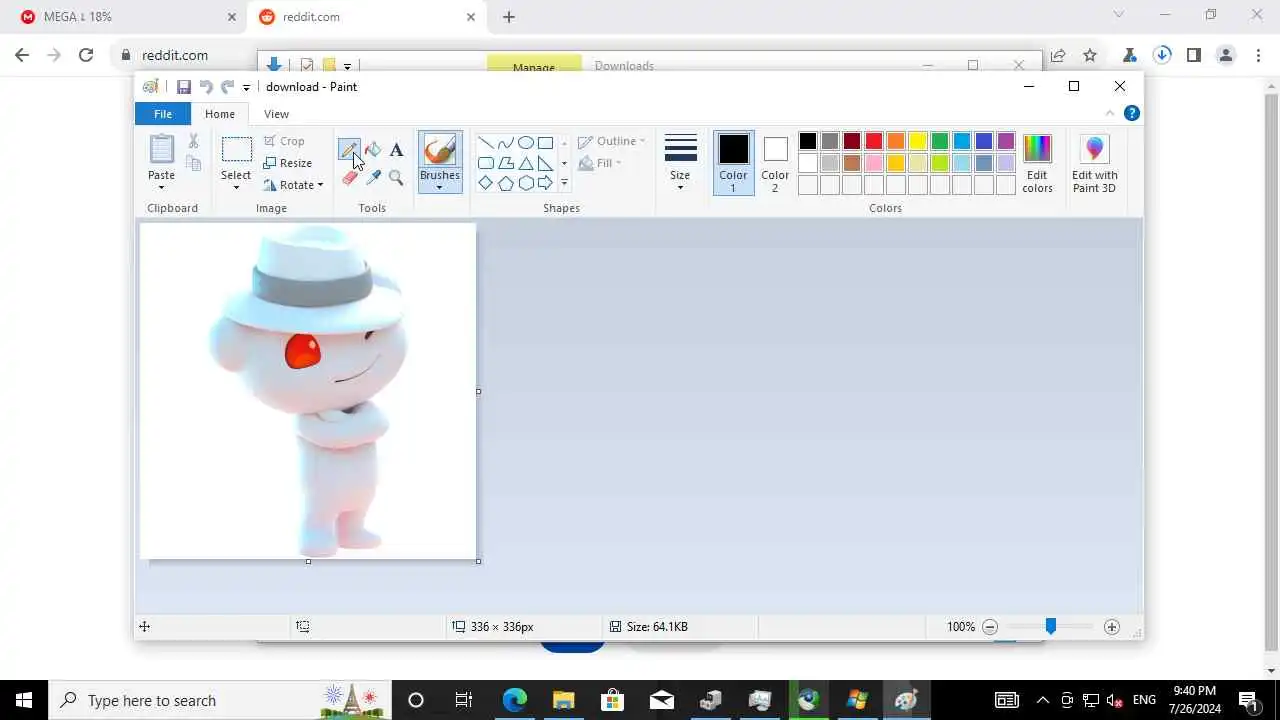Open Paint Help question mark
1280x720 pixels.
[x=1132, y=114]
